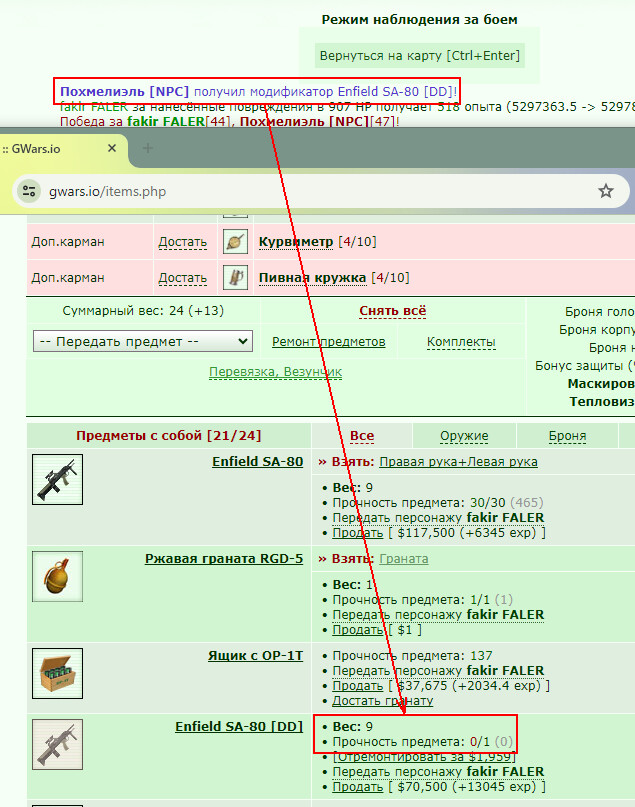Click Достать for Пивная кружка
The image size is (635, 807).
(183, 278)
